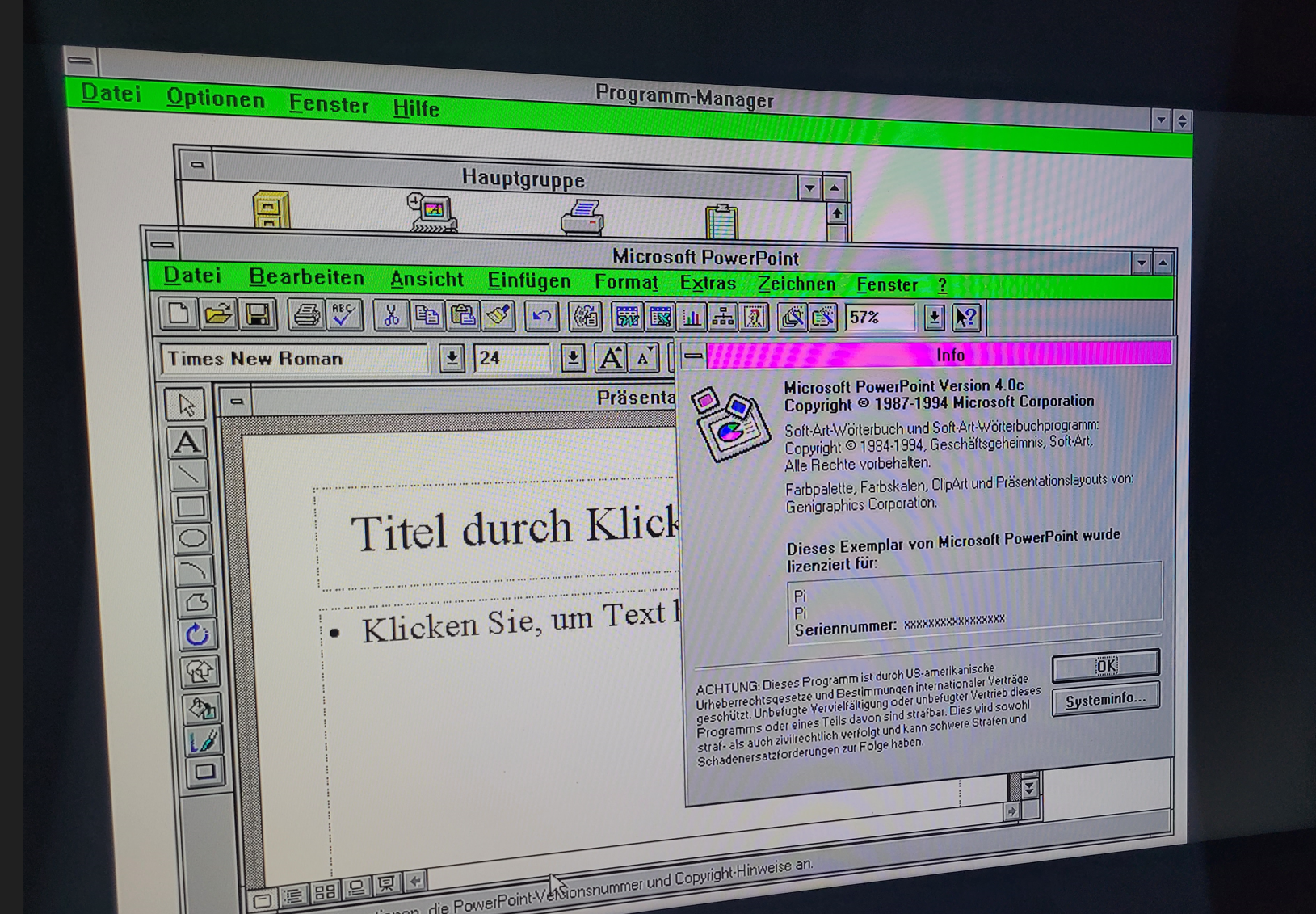
Task: Click the Cut scissors icon
Action: coord(391,316)
